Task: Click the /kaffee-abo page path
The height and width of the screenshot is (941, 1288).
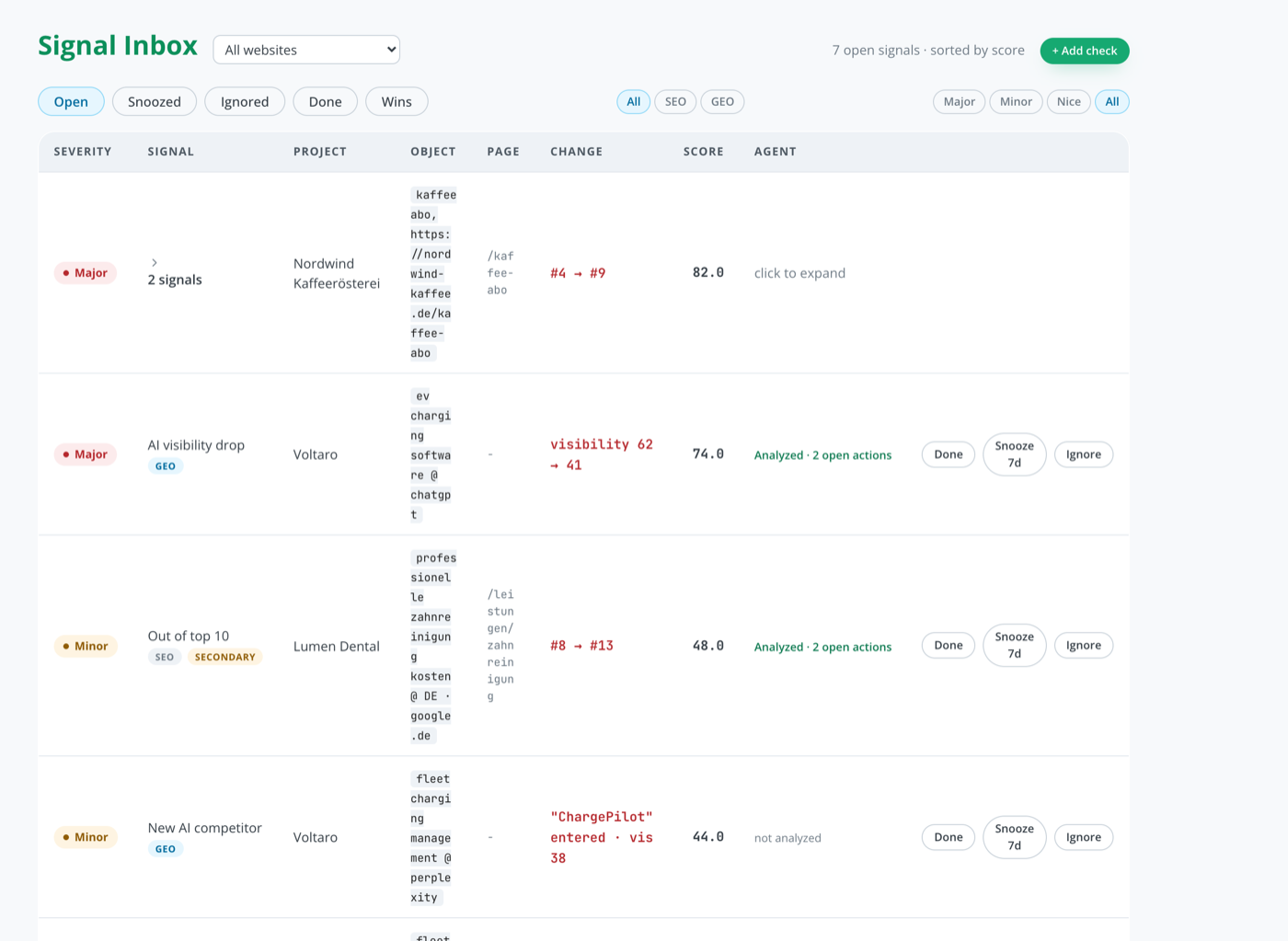Action: click(500, 273)
